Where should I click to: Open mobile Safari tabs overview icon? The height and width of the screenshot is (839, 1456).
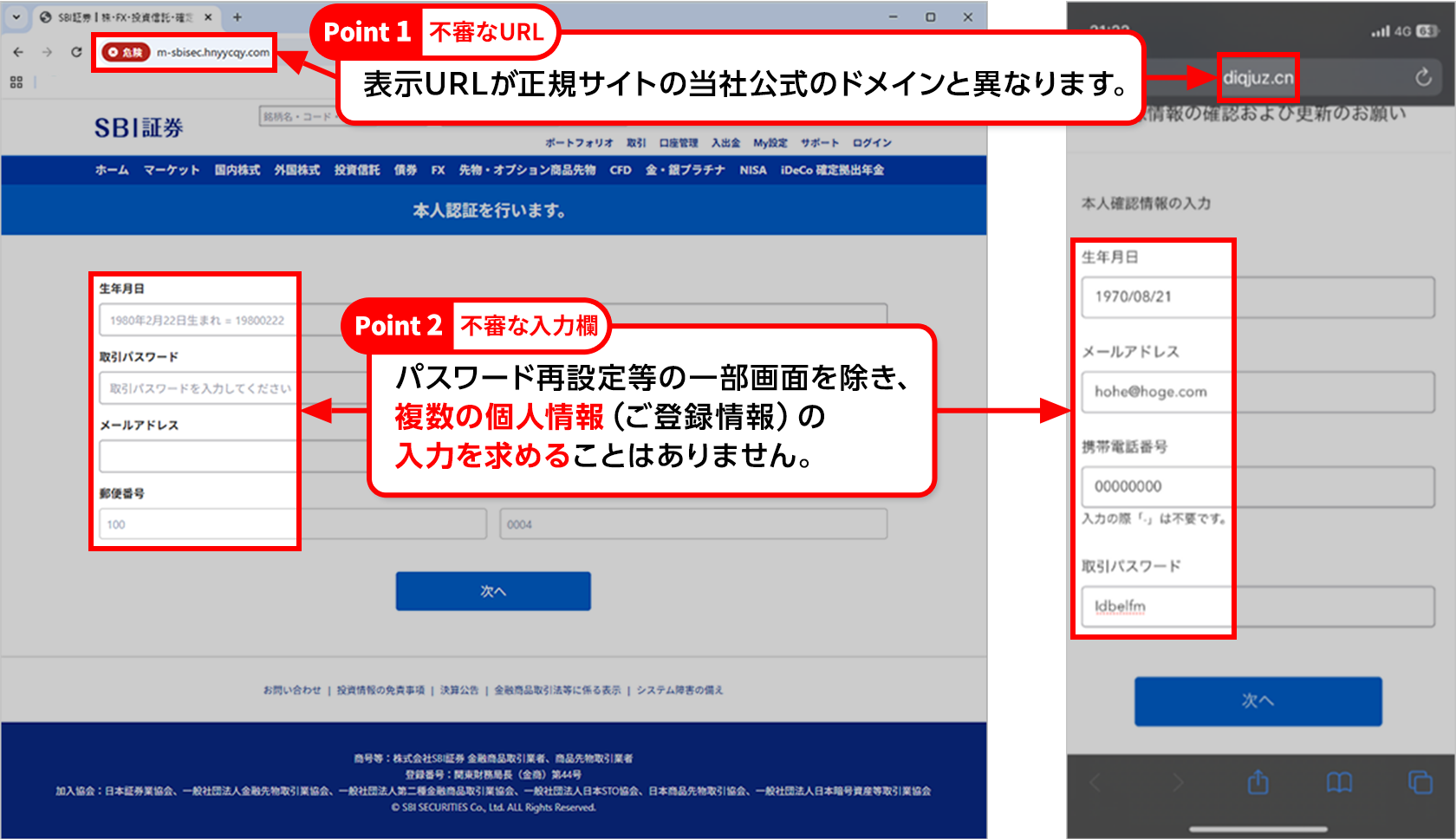point(1420,783)
